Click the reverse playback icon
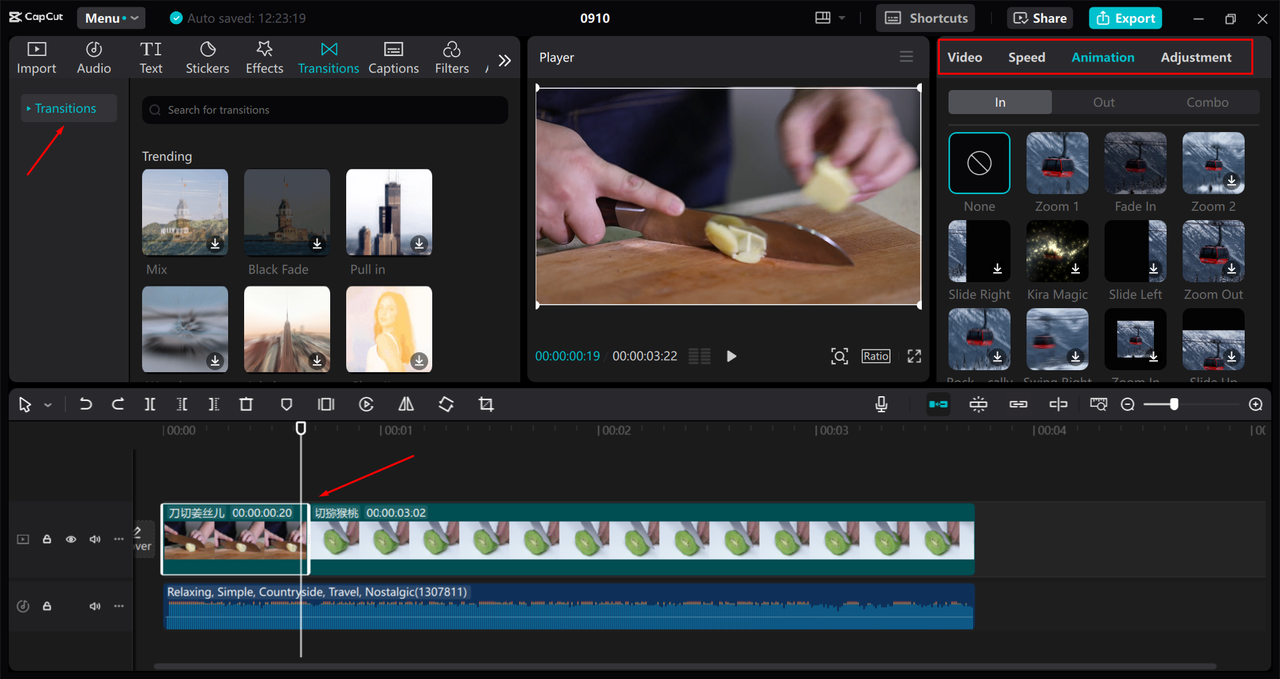 (x=366, y=404)
